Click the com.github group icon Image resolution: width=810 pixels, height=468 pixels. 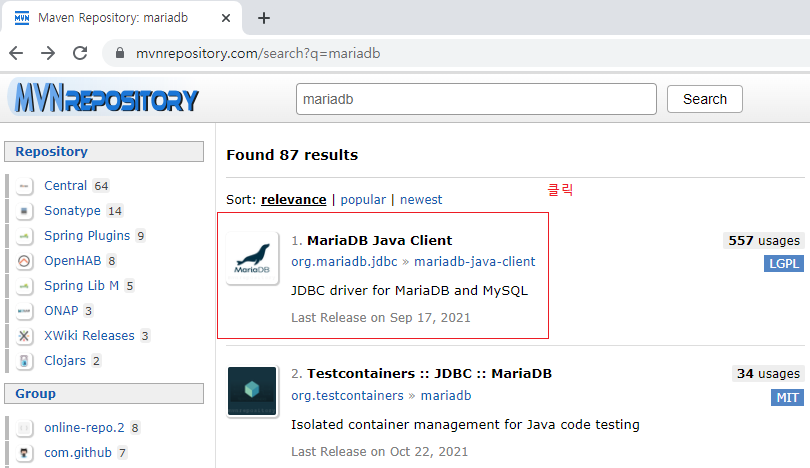click(x=24, y=453)
